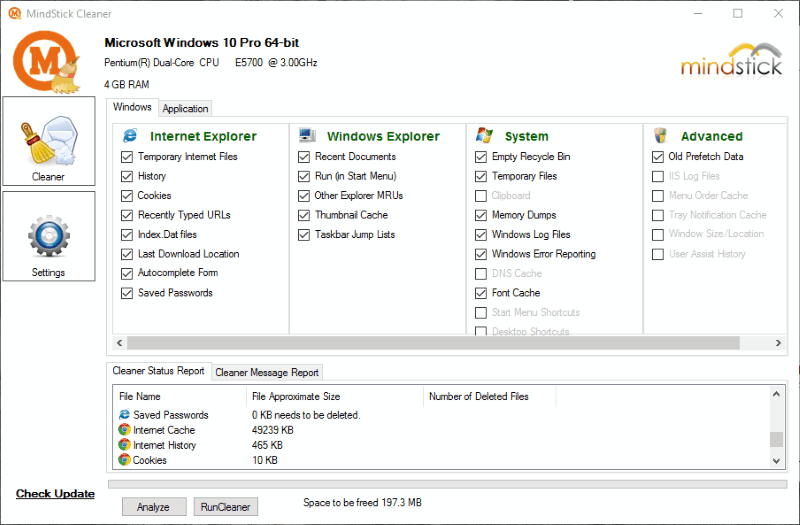Enable the Clipboard checkbox

coord(481,196)
